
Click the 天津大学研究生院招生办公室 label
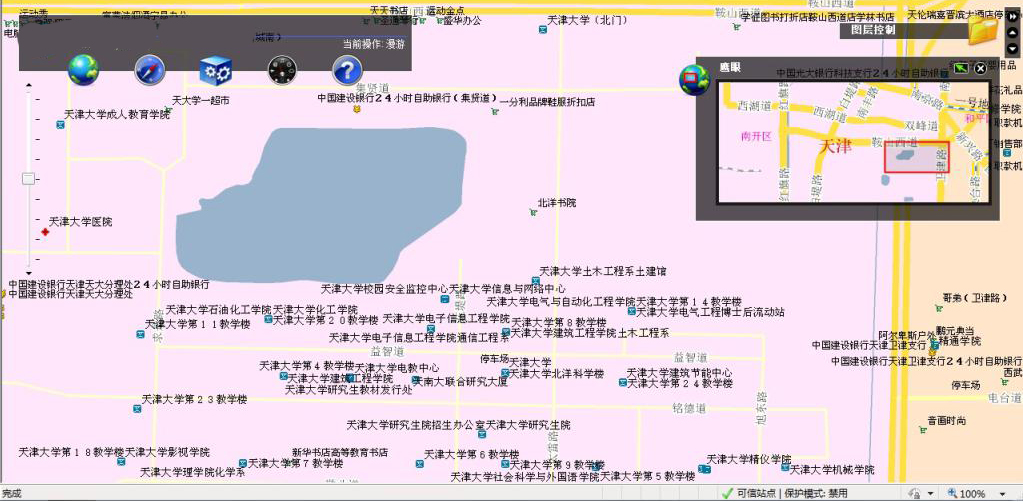[x=415, y=425]
